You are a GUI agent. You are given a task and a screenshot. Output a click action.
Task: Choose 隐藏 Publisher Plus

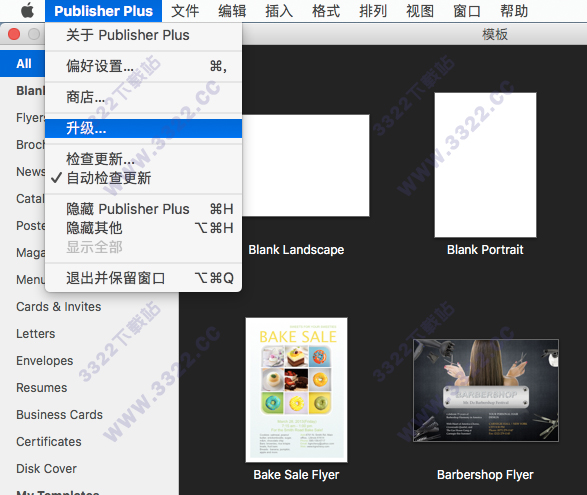pos(143,209)
